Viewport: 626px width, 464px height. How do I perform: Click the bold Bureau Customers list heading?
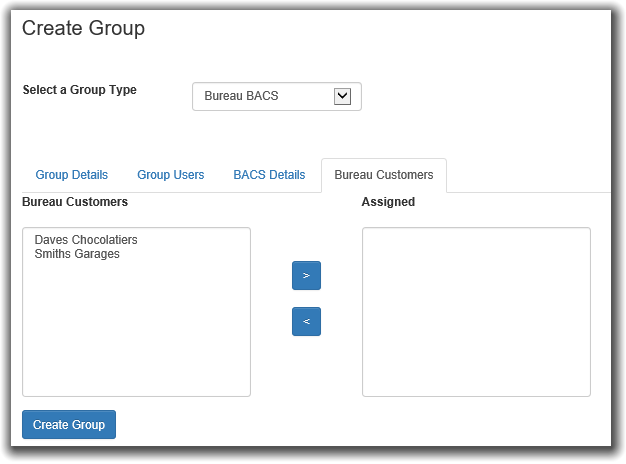75,202
